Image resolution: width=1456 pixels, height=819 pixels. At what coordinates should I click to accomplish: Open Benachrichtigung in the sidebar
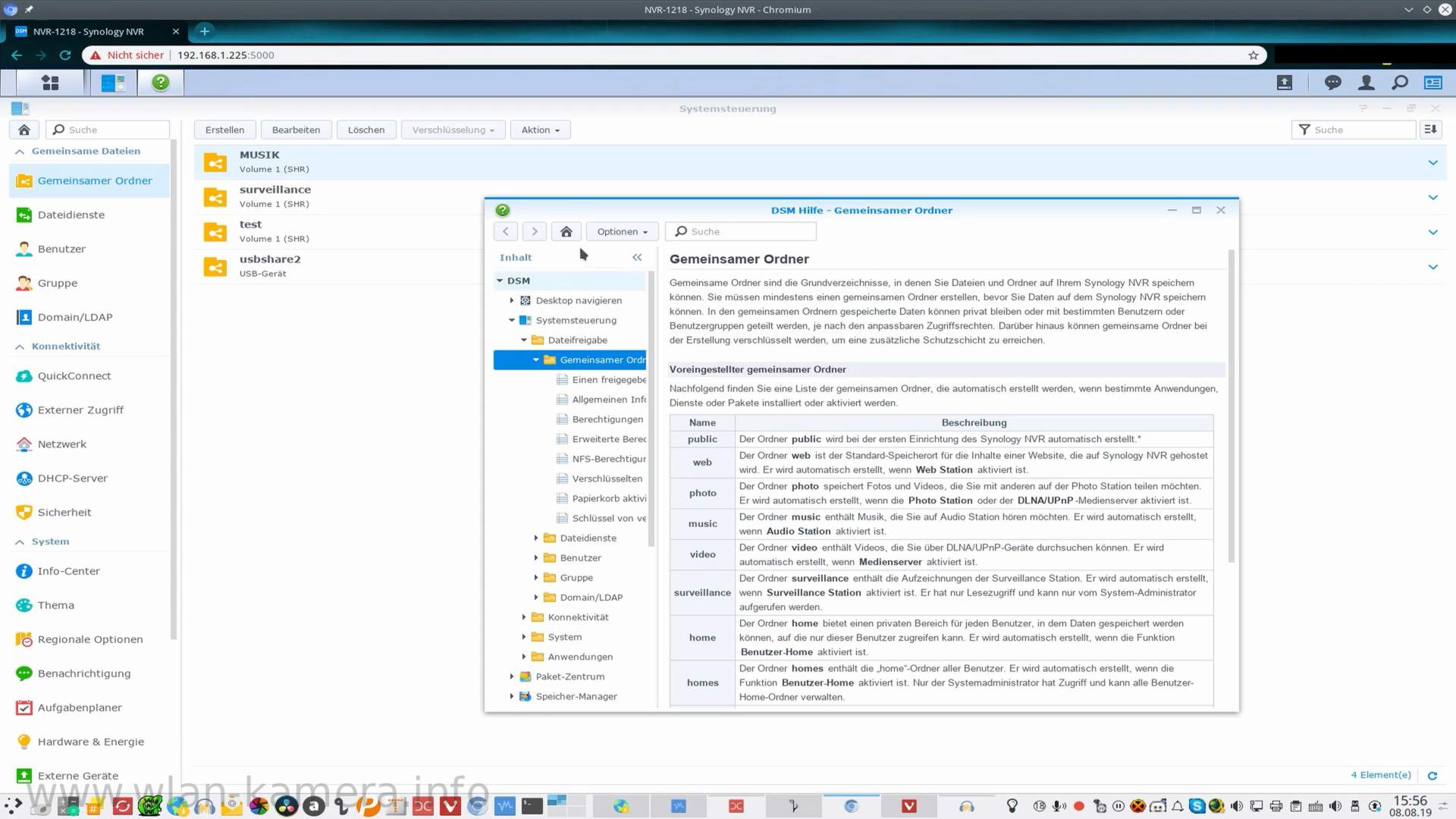point(89,673)
